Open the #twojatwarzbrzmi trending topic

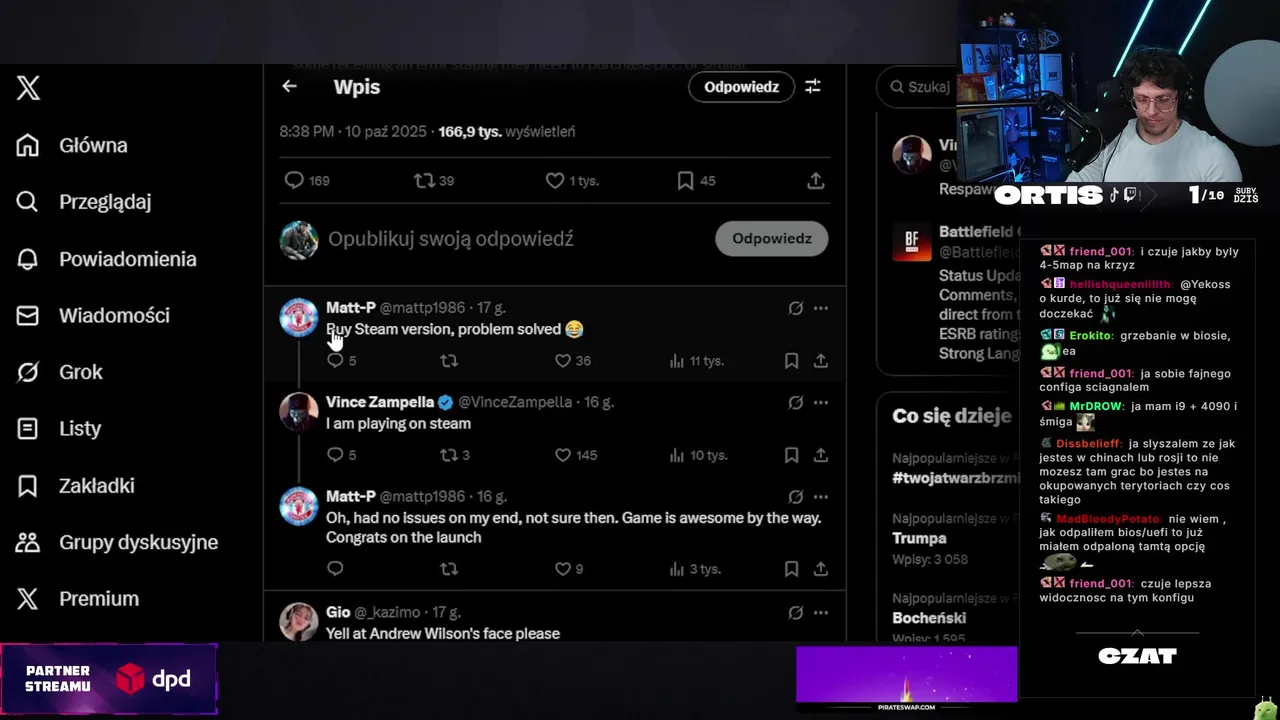[x=956, y=478]
